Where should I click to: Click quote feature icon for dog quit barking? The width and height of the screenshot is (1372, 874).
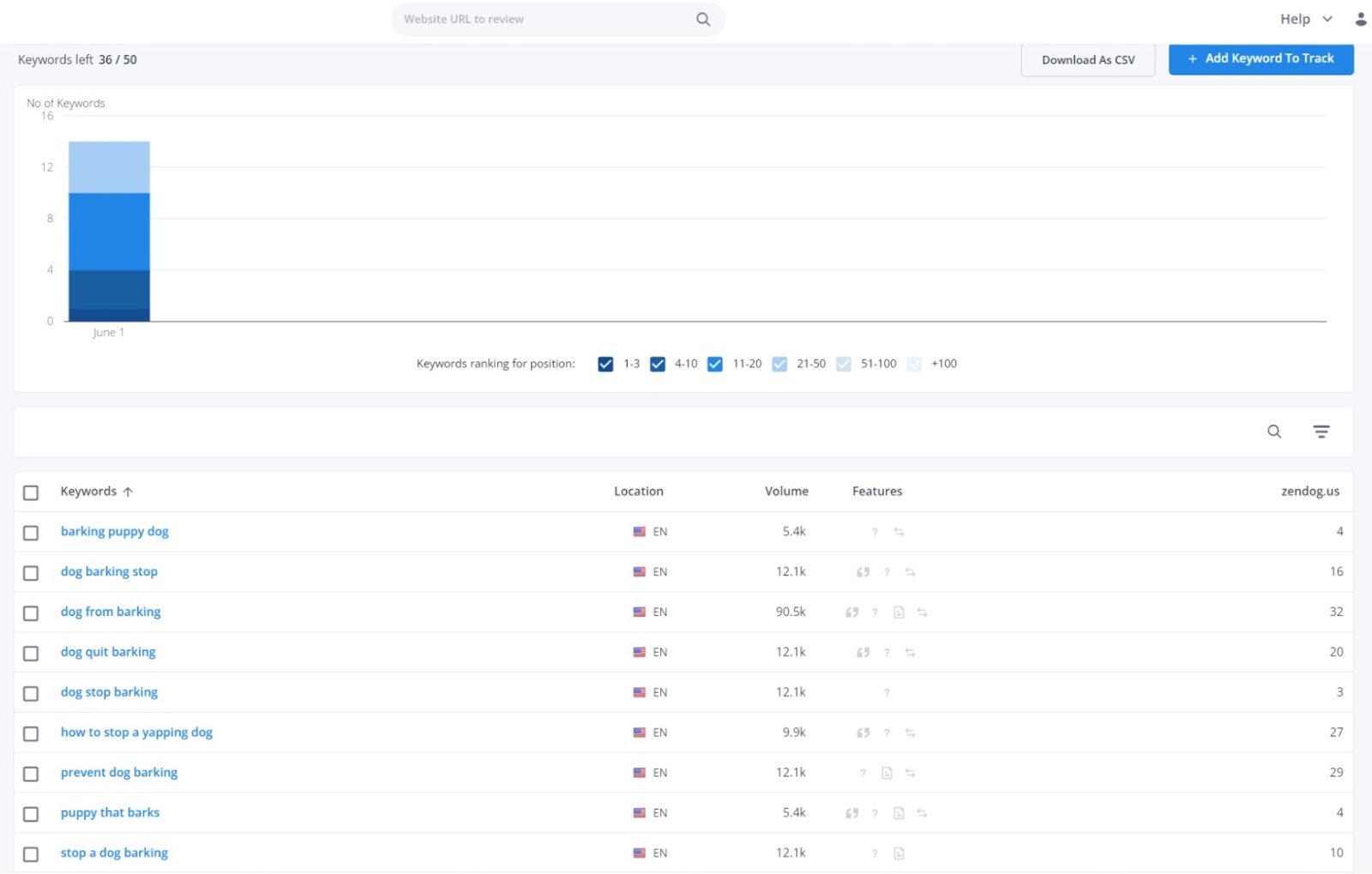pyautogui.click(x=864, y=653)
